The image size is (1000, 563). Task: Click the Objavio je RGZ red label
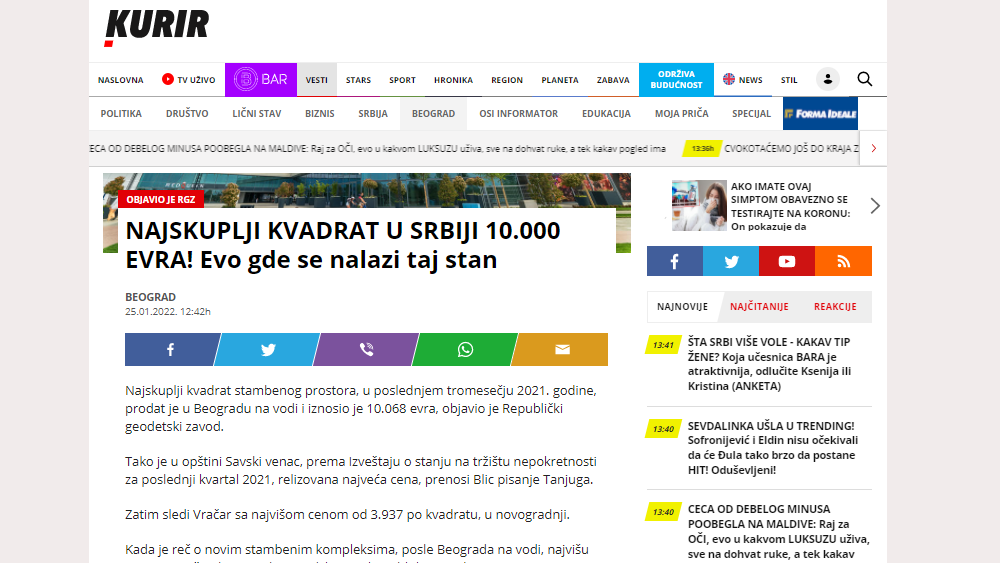[161, 200]
